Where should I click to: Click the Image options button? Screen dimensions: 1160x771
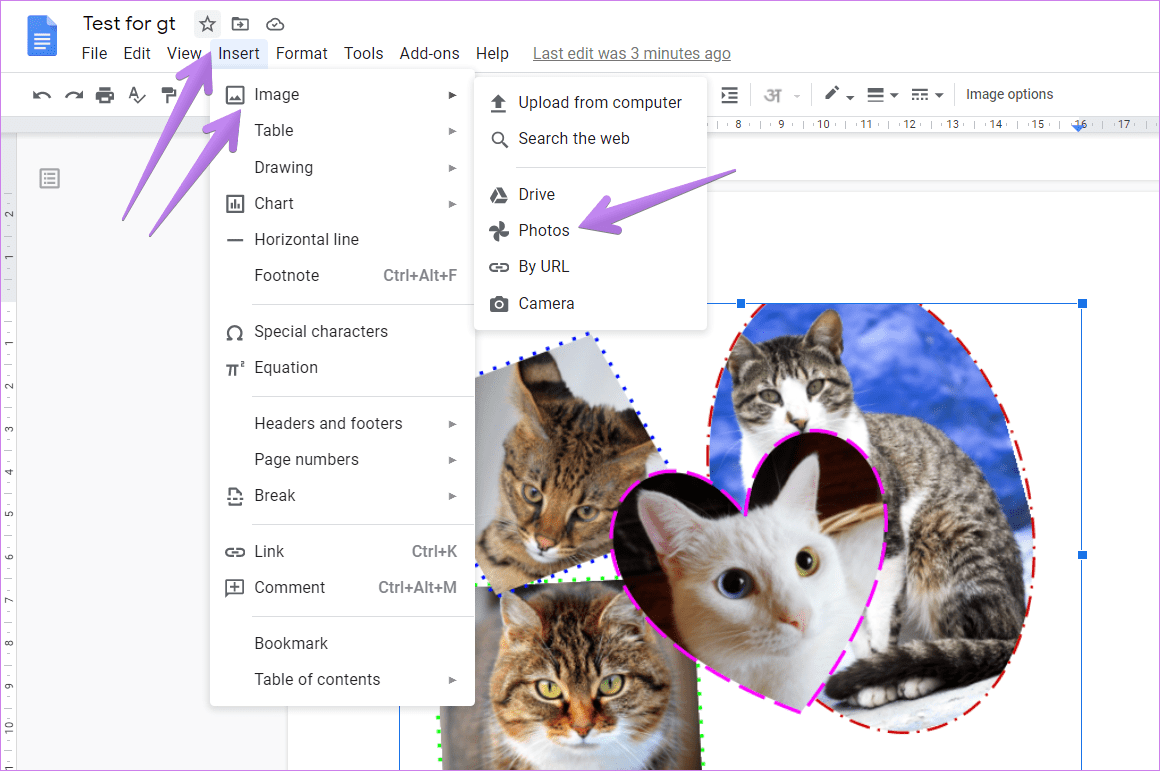[x=1009, y=94]
